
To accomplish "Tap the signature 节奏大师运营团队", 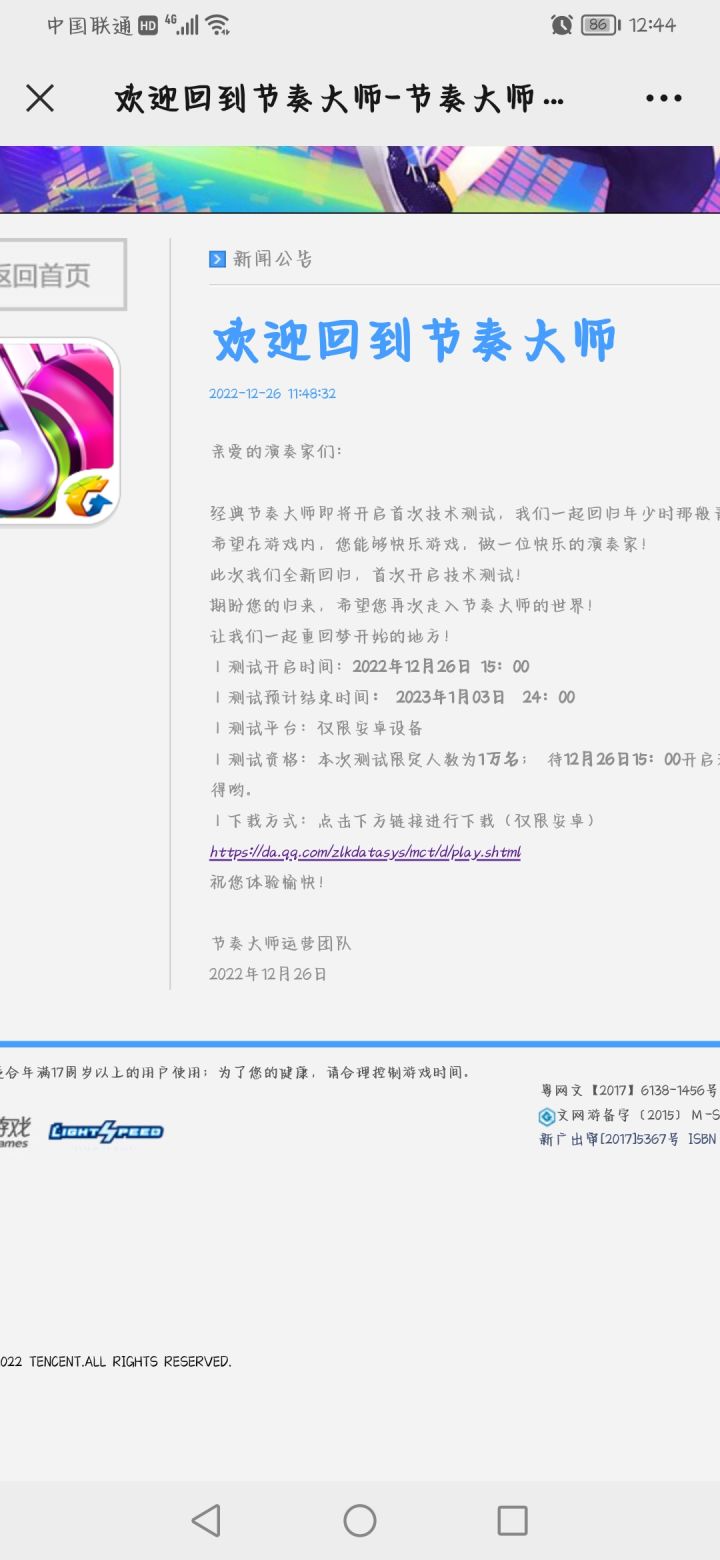I will (281, 943).
